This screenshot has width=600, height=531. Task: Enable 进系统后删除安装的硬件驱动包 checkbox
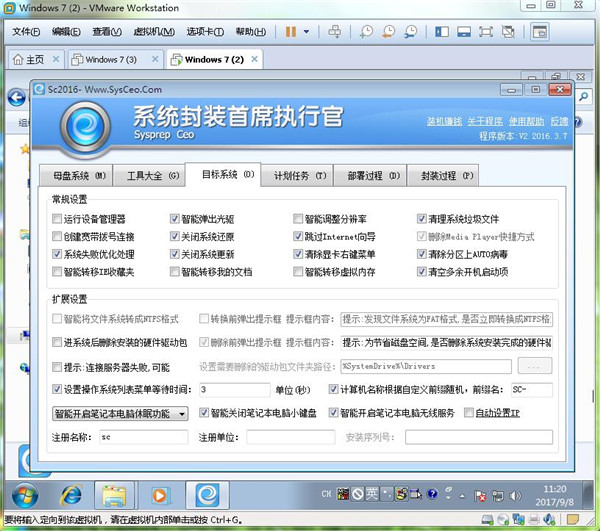pyautogui.click(x=57, y=342)
